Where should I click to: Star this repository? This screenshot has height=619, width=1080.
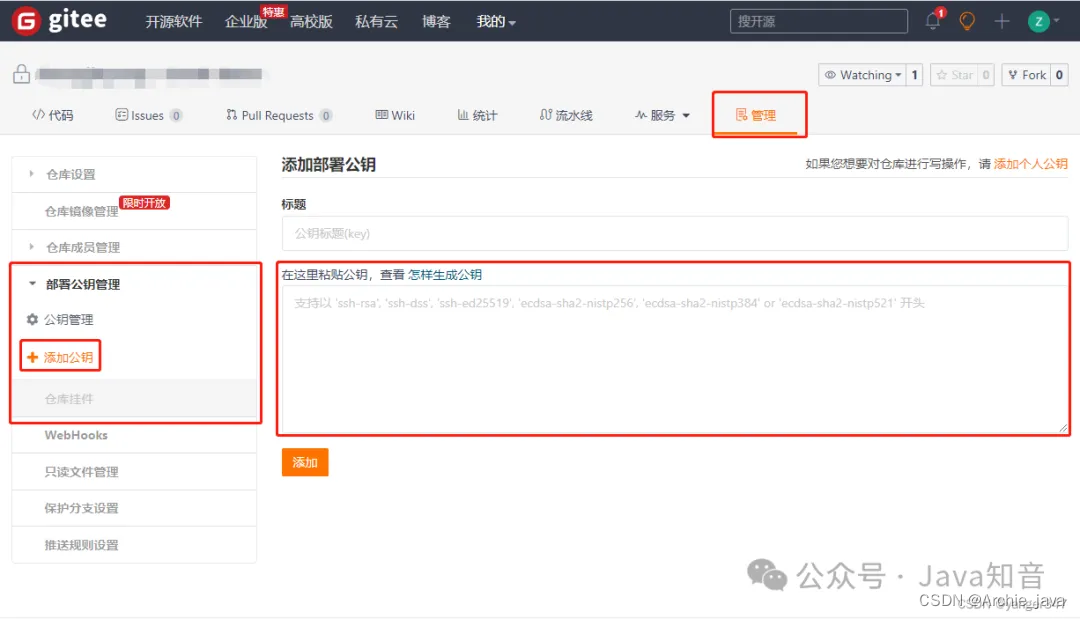(955, 75)
